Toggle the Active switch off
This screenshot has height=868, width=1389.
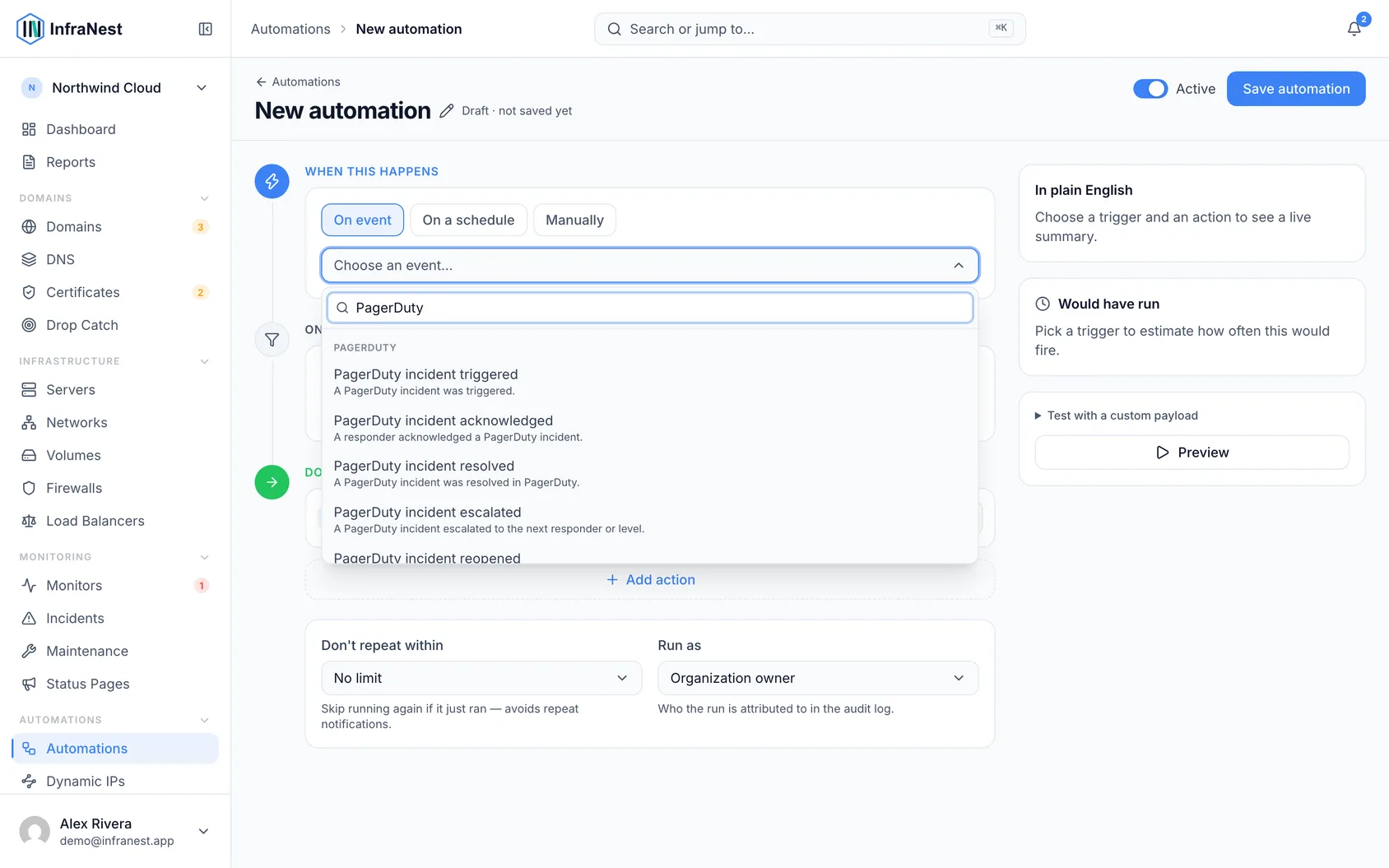point(1150,89)
